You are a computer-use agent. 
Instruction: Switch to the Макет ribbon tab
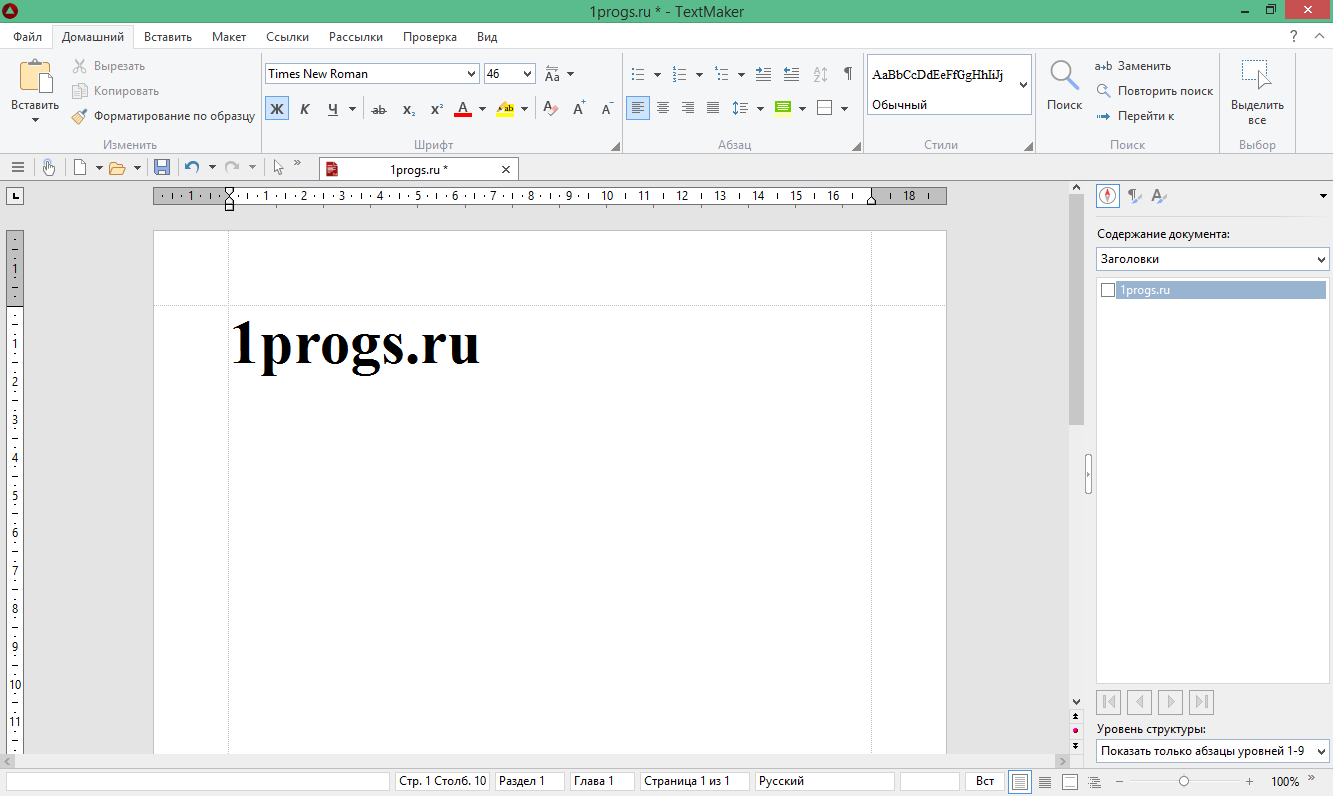[229, 37]
